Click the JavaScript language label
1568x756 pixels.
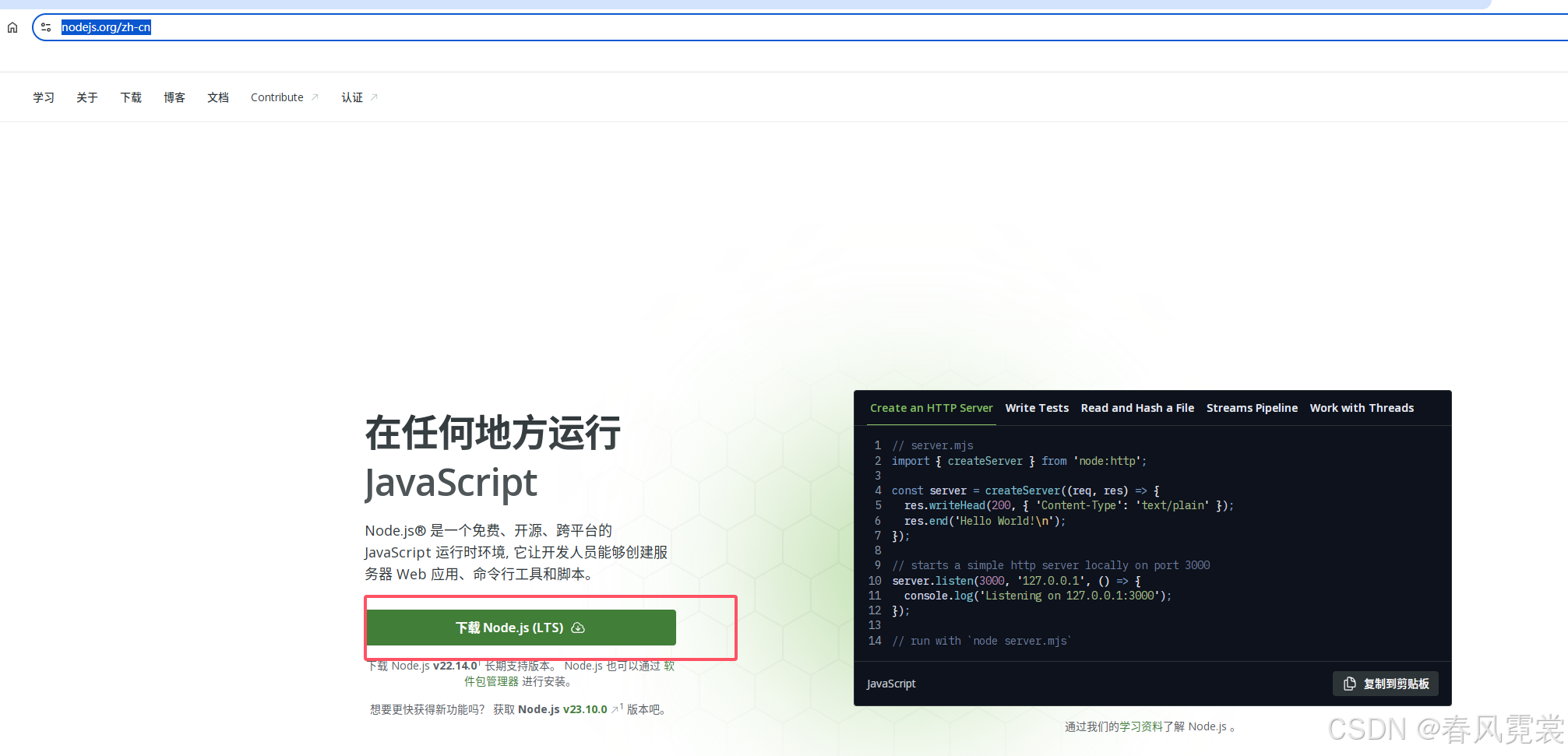click(891, 684)
